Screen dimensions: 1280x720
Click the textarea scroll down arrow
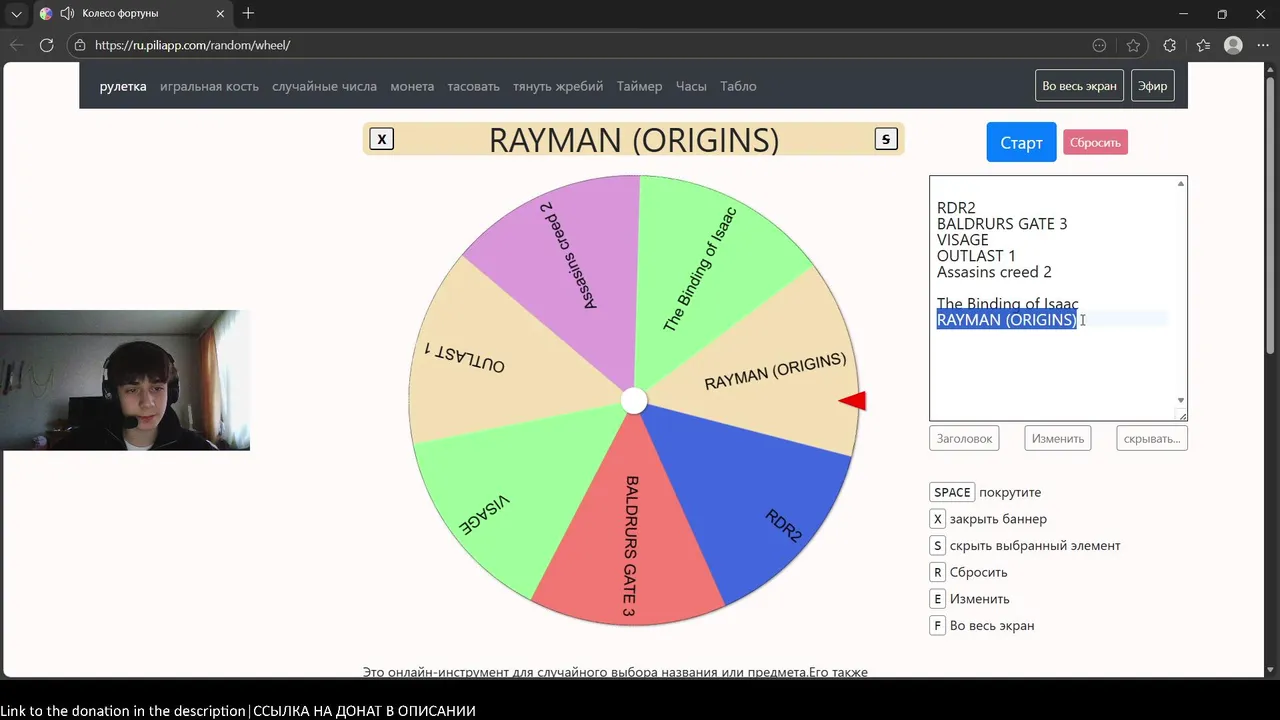(1181, 400)
